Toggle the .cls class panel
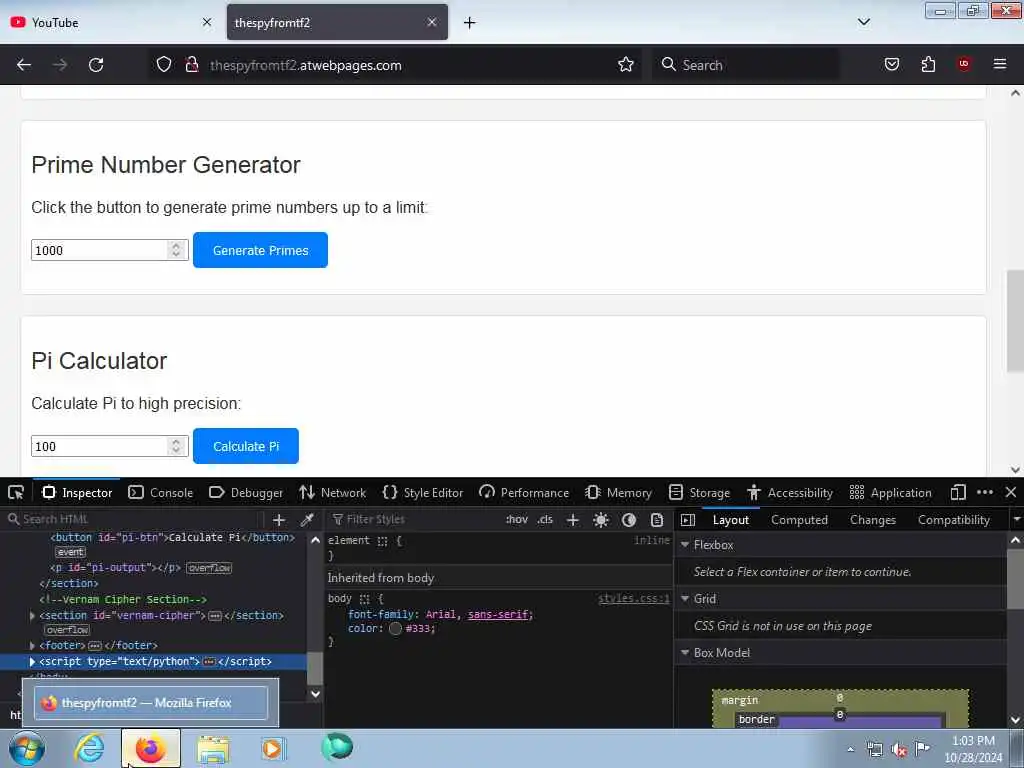Image resolution: width=1024 pixels, height=768 pixels. (x=545, y=520)
